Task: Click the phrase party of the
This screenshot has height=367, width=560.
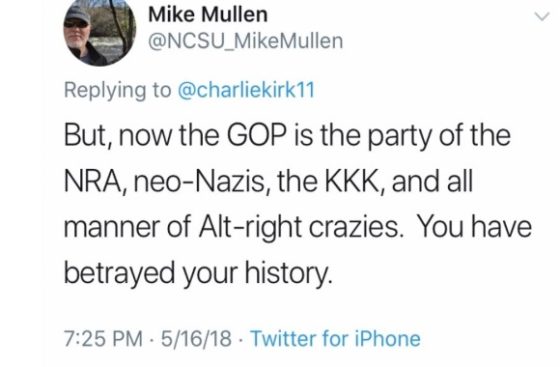Action: point(439,136)
